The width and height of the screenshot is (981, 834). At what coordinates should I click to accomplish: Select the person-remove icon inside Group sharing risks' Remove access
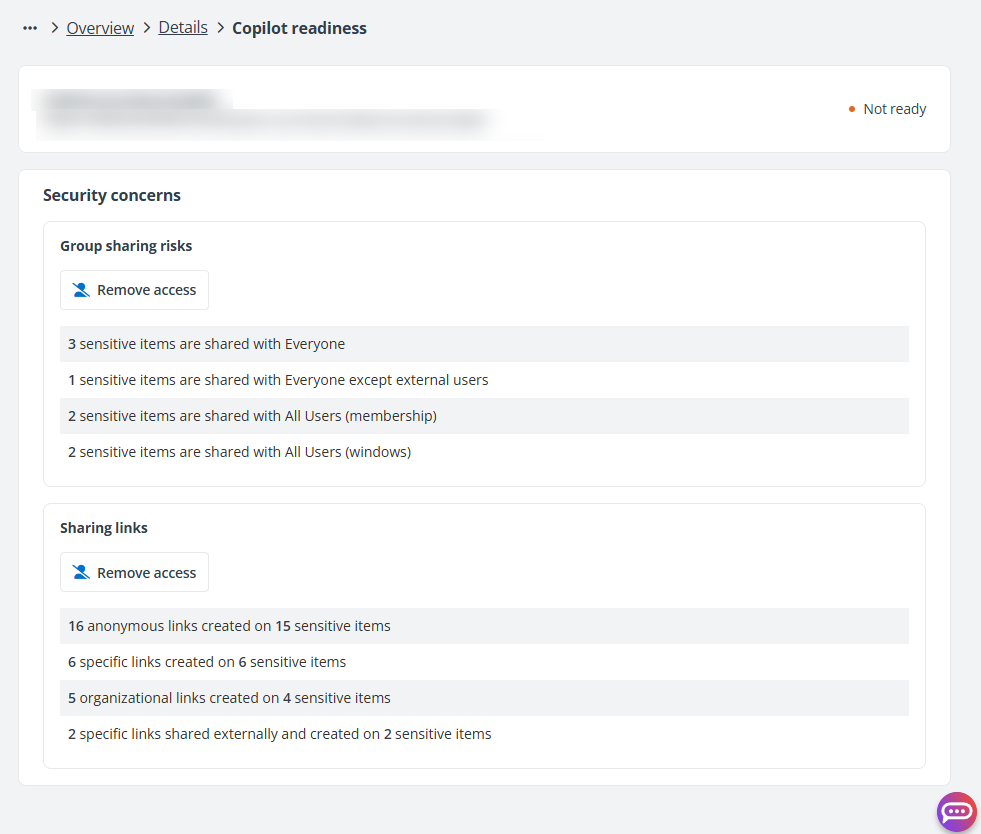pyautogui.click(x=79, y=289)
